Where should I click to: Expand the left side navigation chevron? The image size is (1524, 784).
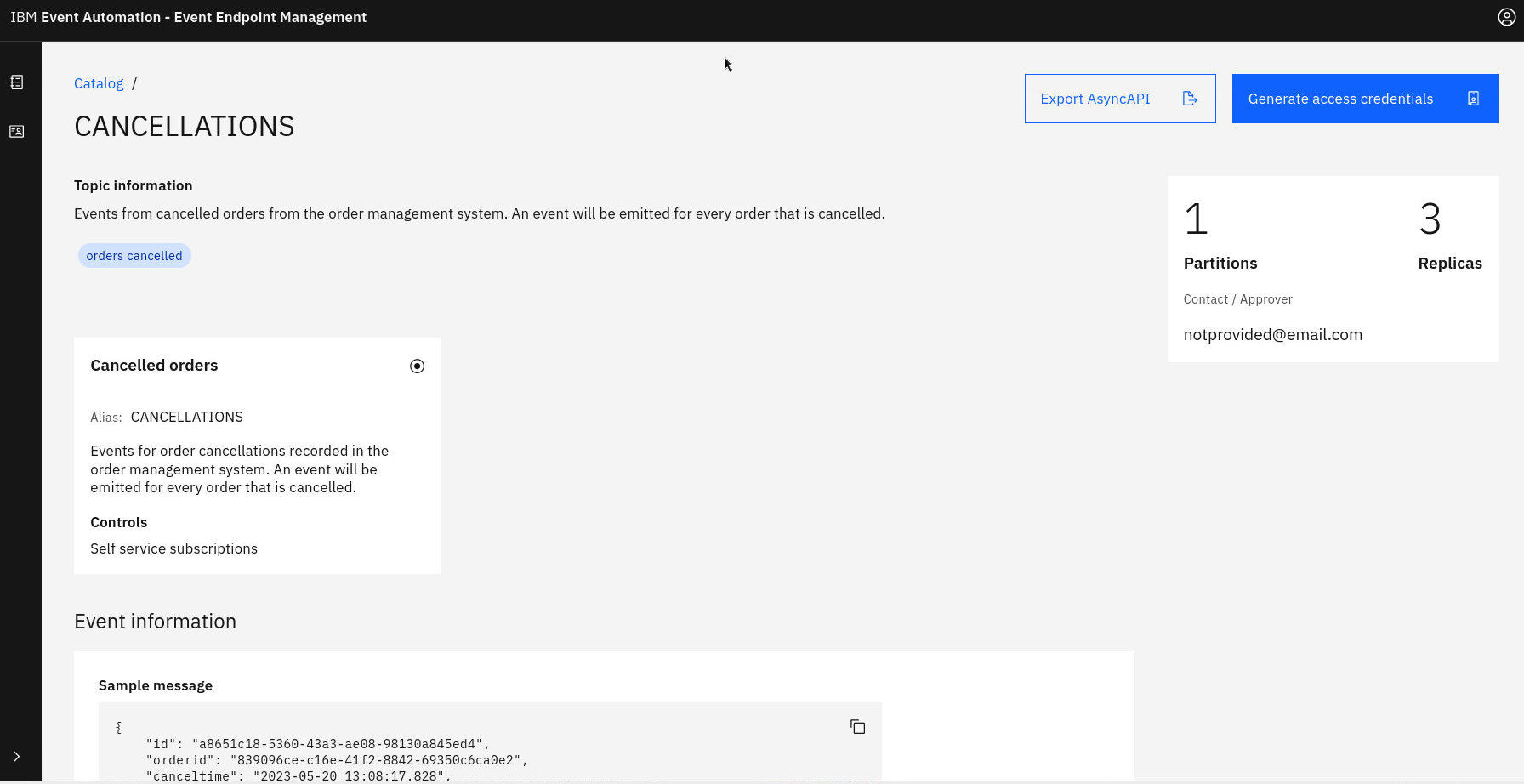(17, 756)
